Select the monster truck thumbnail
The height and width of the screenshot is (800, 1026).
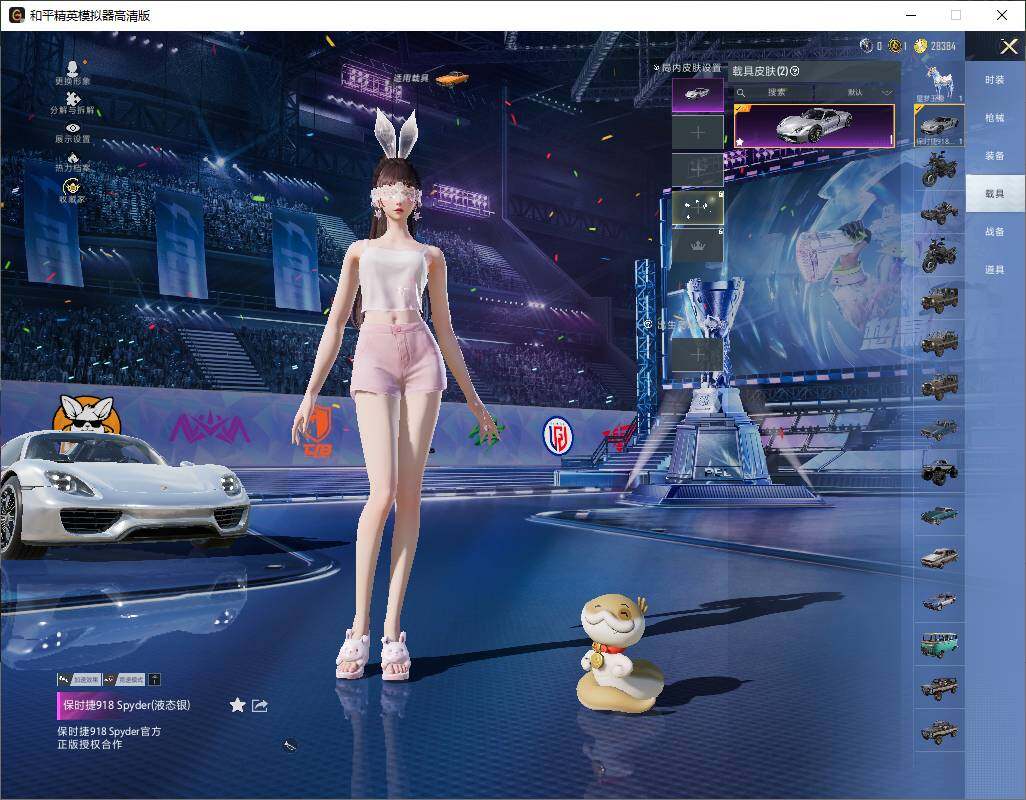(x=940, y=471)
